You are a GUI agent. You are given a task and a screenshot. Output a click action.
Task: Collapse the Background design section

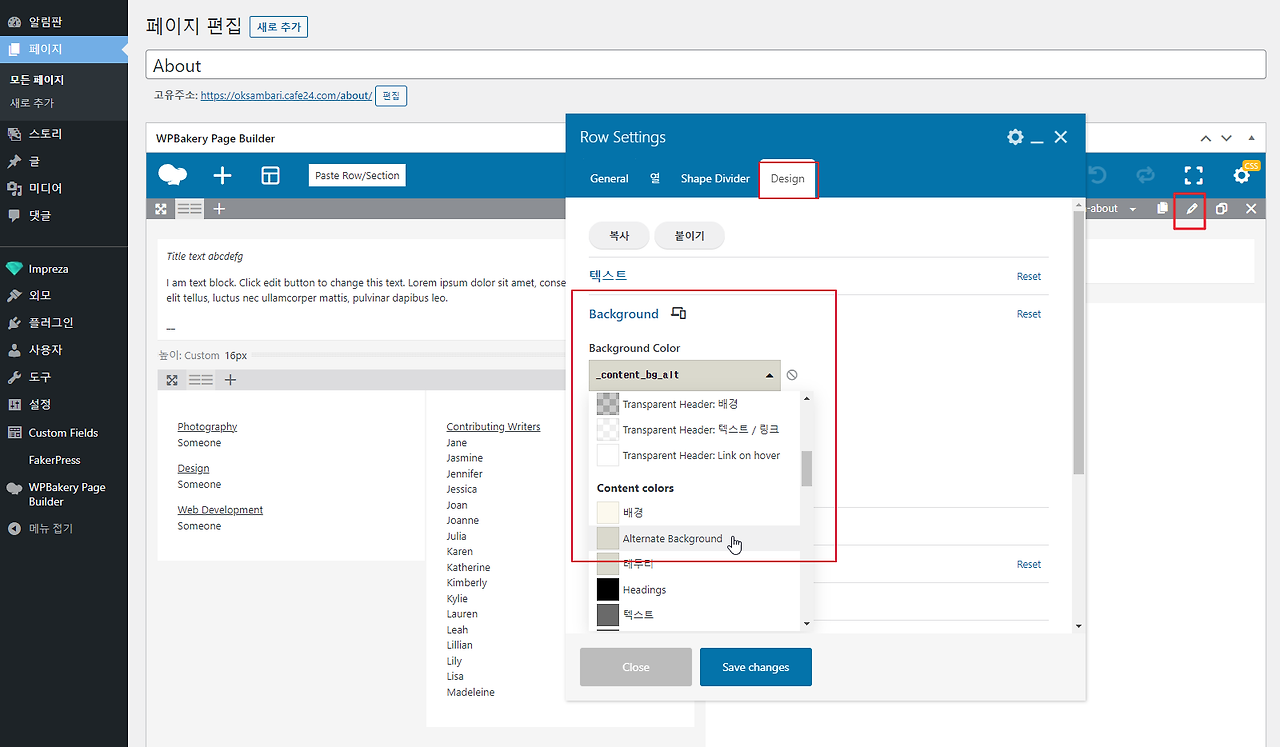(x=623, y=314)
